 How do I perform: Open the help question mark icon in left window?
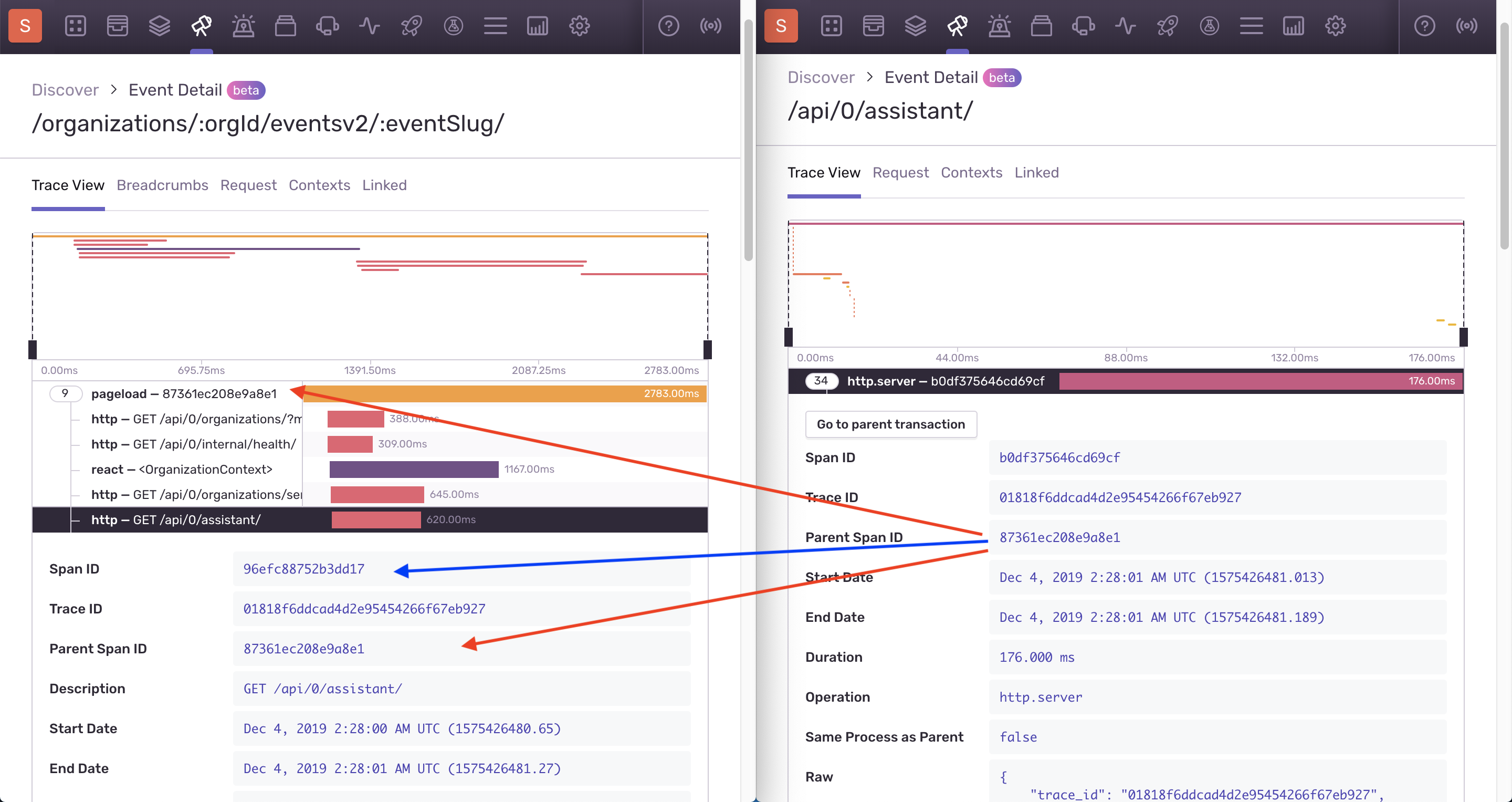tap(668, 26)
